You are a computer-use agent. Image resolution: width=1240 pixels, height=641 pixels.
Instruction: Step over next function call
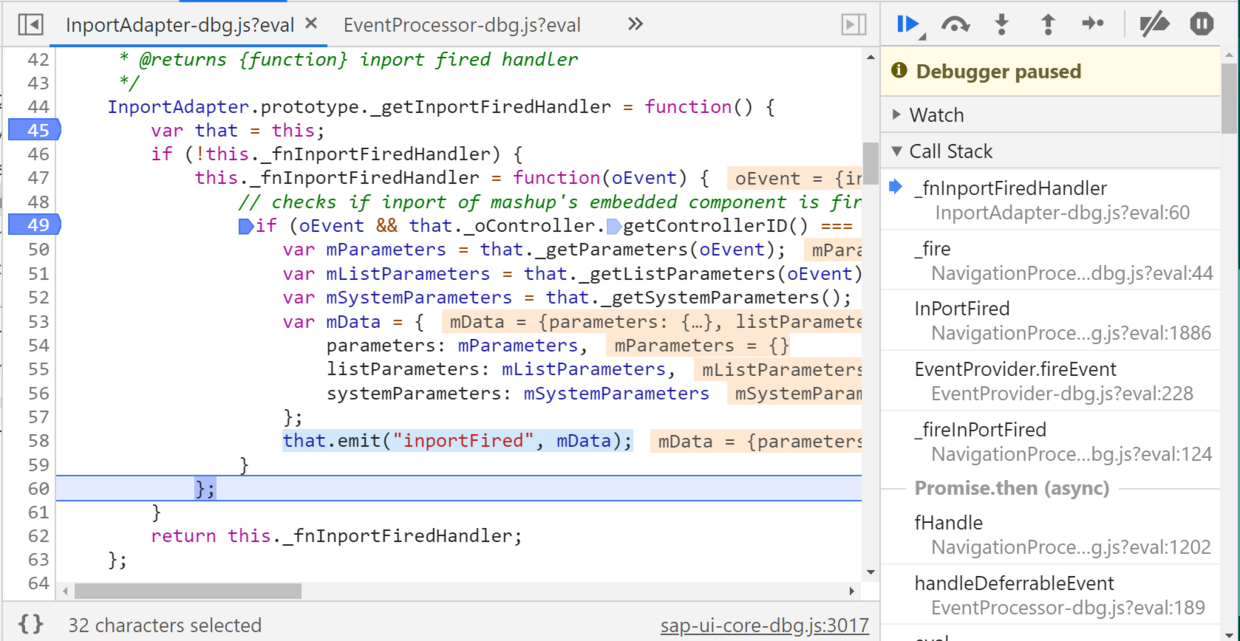tap(956, 24)
